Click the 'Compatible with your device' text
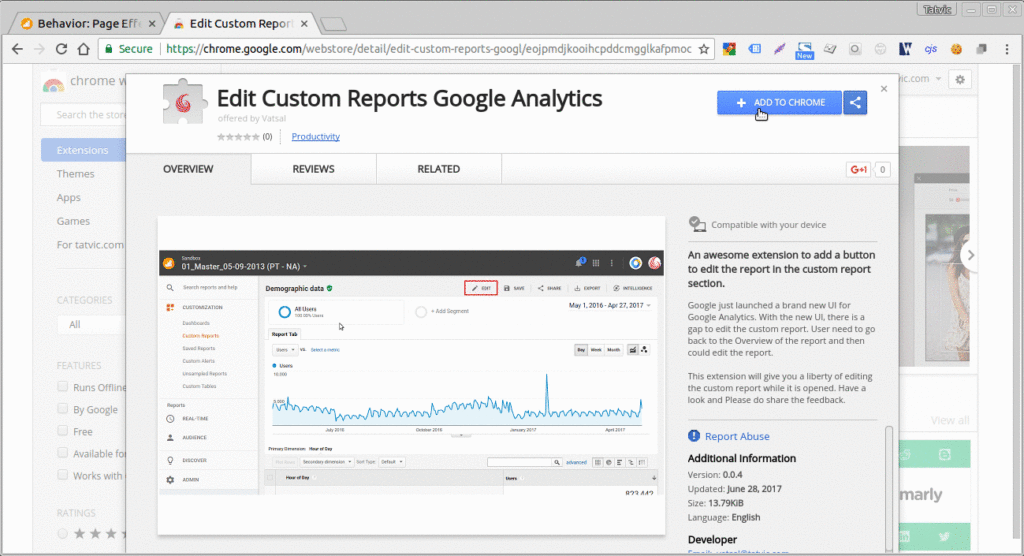The height and width of the screenshot is (556, 1024). click(769, 225)
